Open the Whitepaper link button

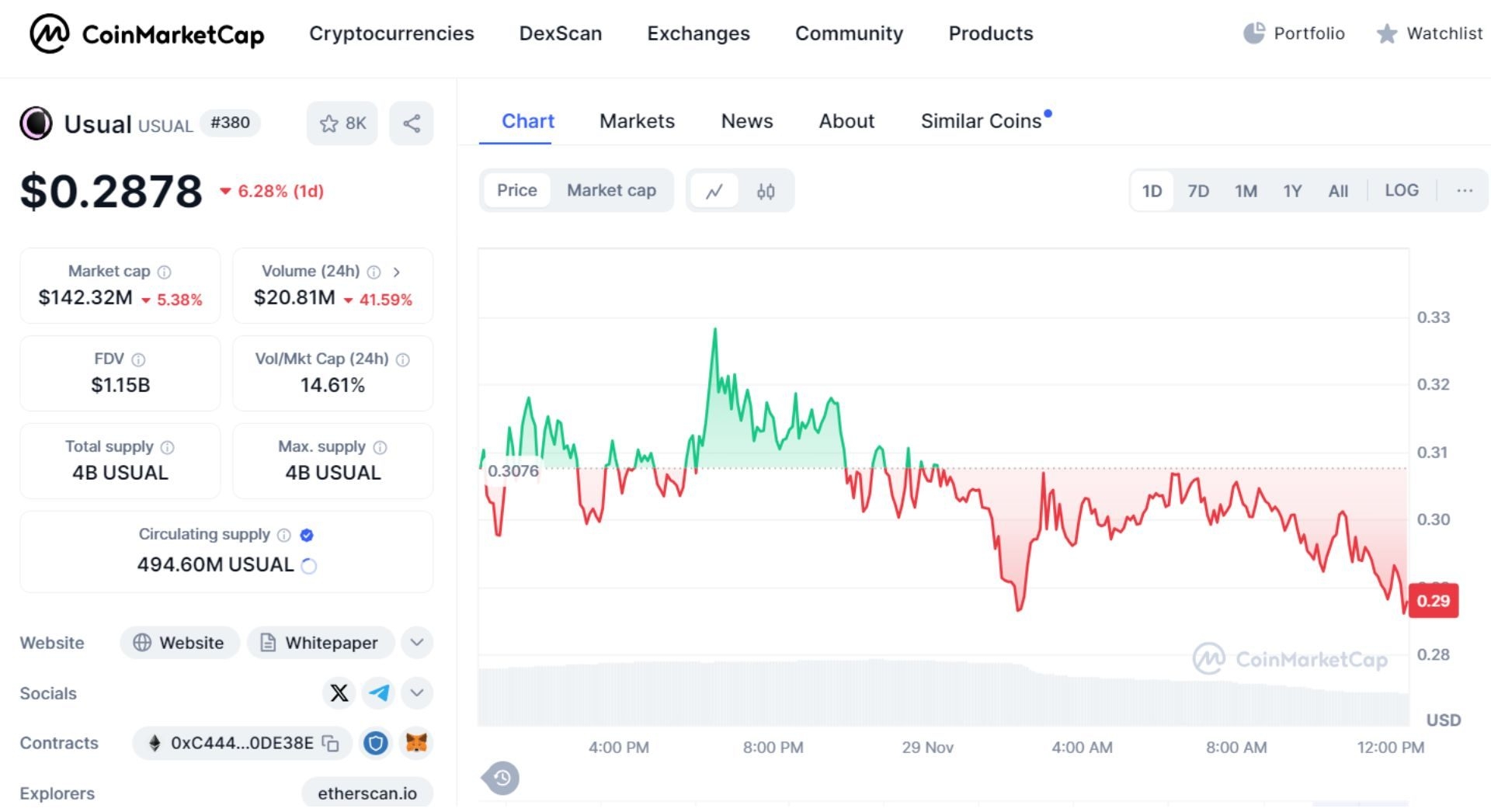[x=321, y=643]
